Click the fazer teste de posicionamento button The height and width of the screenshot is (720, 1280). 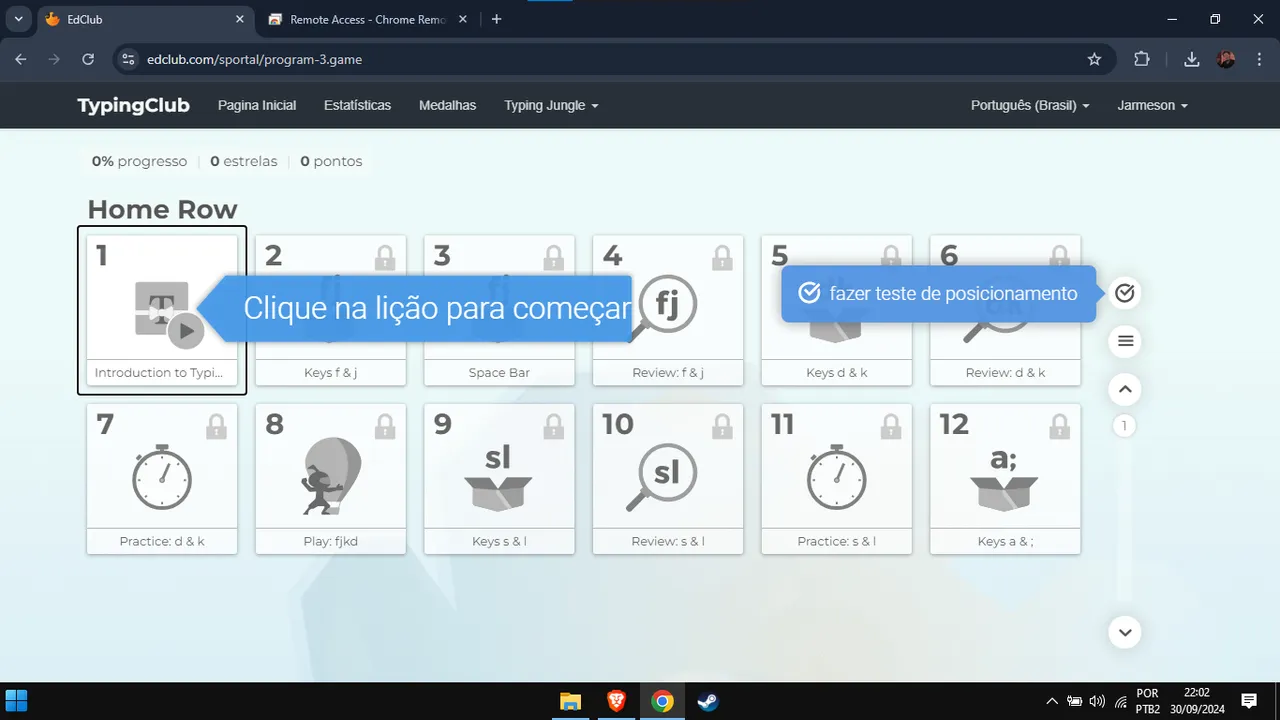click(938, 294)
